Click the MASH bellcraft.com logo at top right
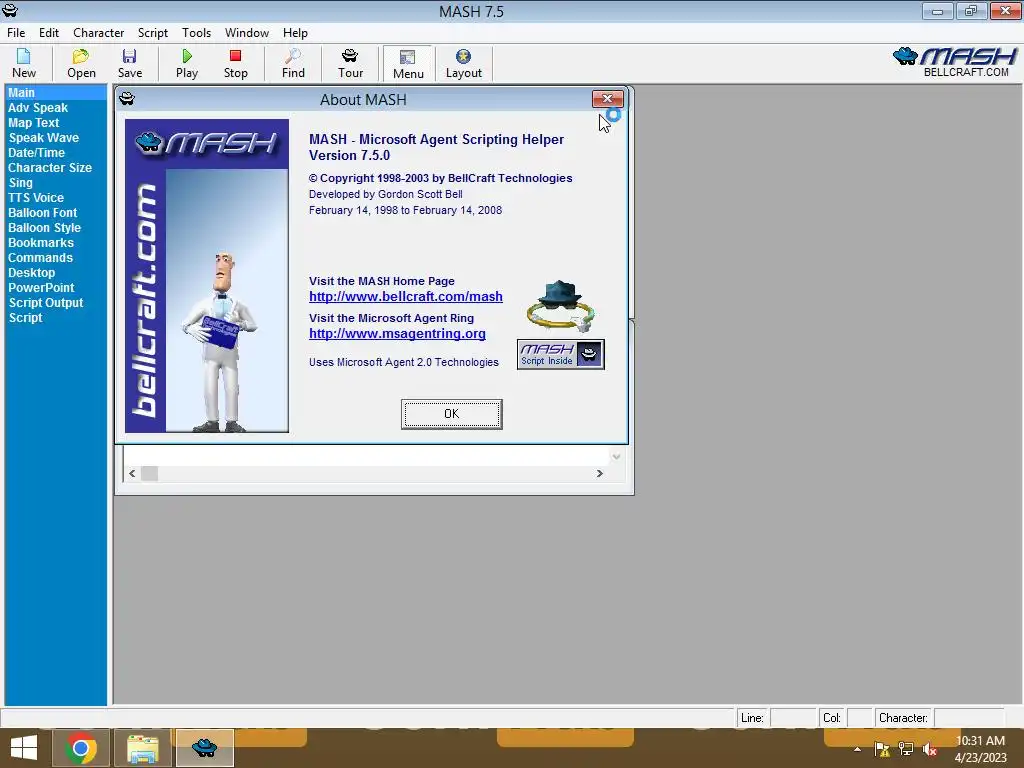 (955, 62)
